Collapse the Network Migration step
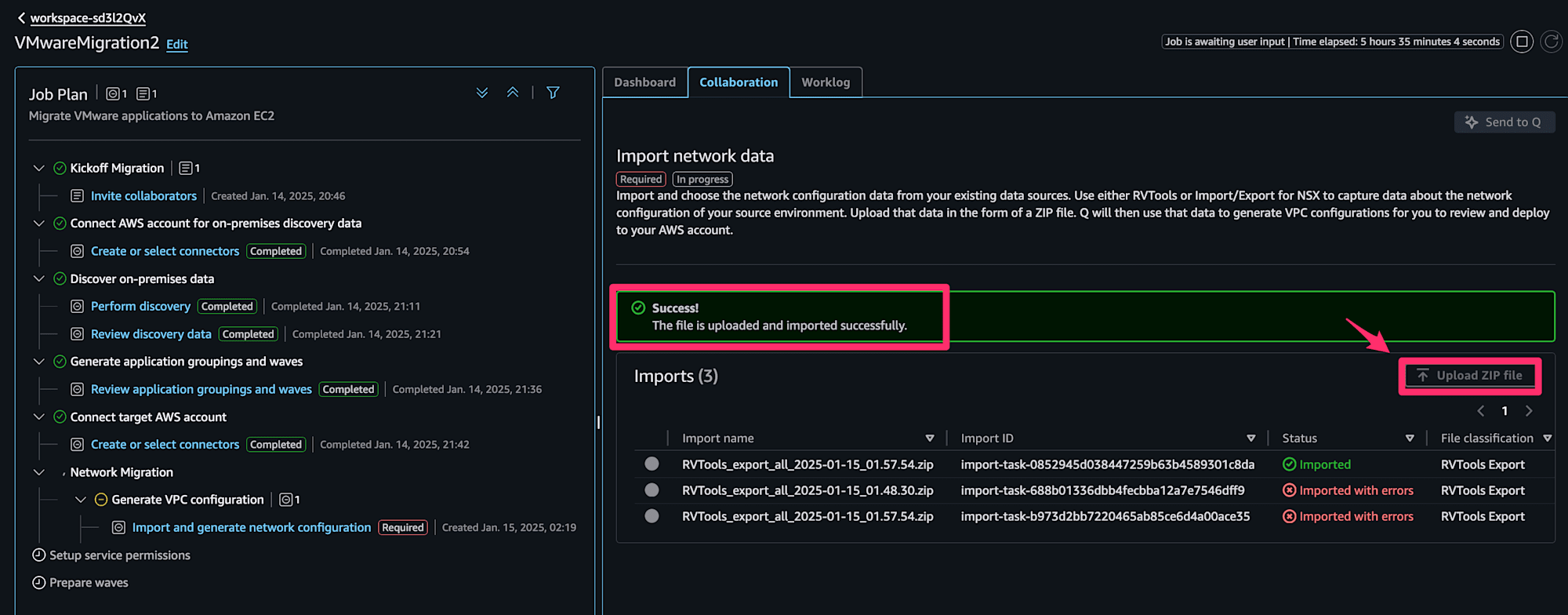1568x615 pixels. pos(38,472)
